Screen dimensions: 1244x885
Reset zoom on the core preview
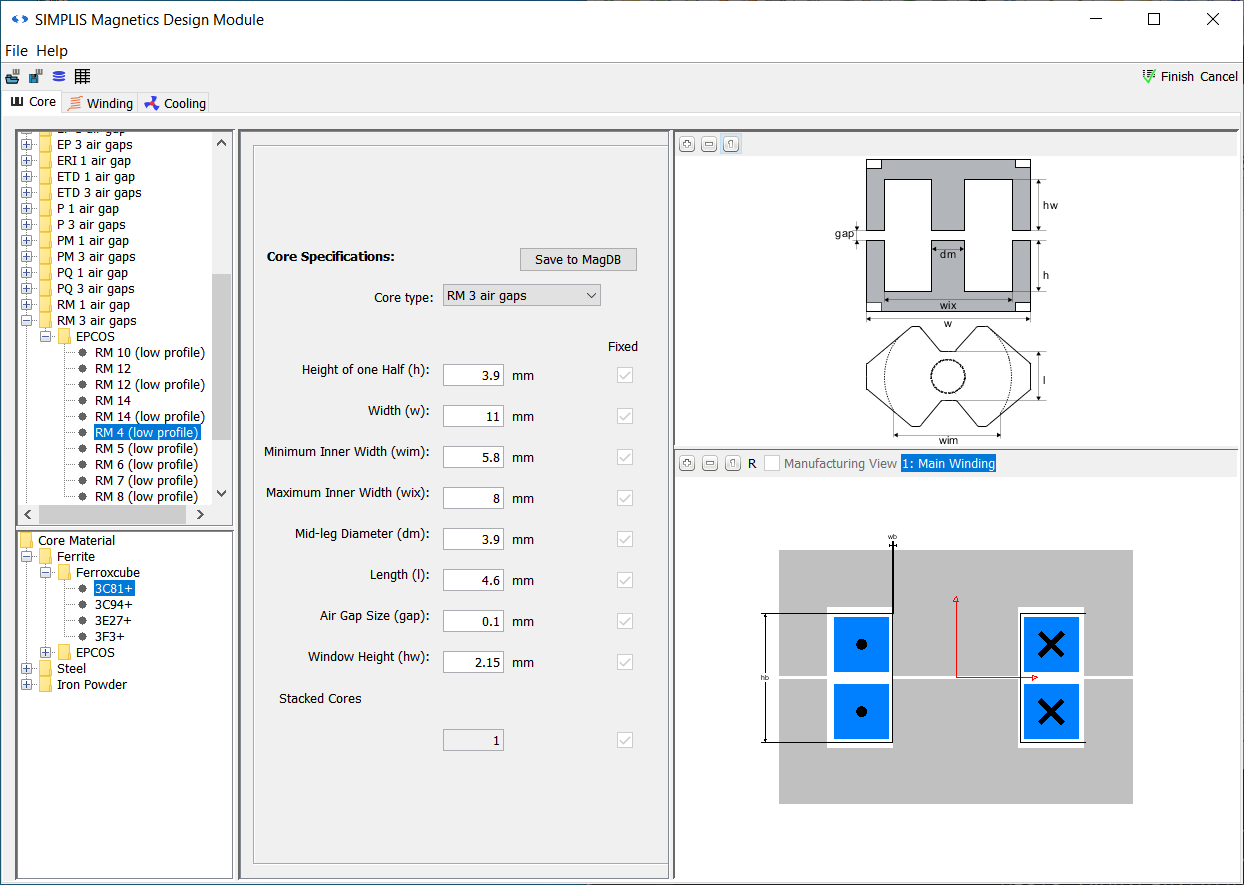[x=731, y=143]
